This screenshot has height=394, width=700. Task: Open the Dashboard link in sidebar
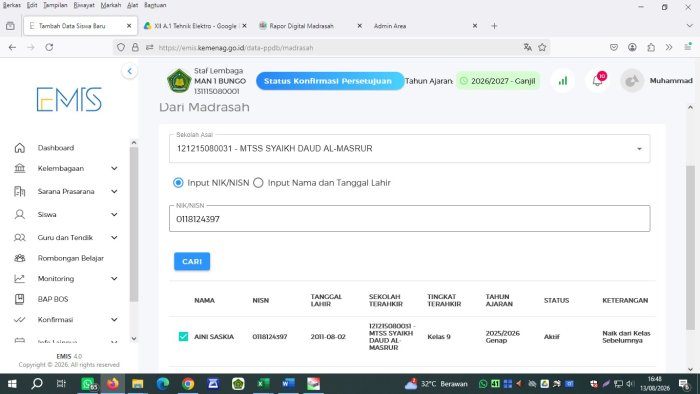[56, 148]
